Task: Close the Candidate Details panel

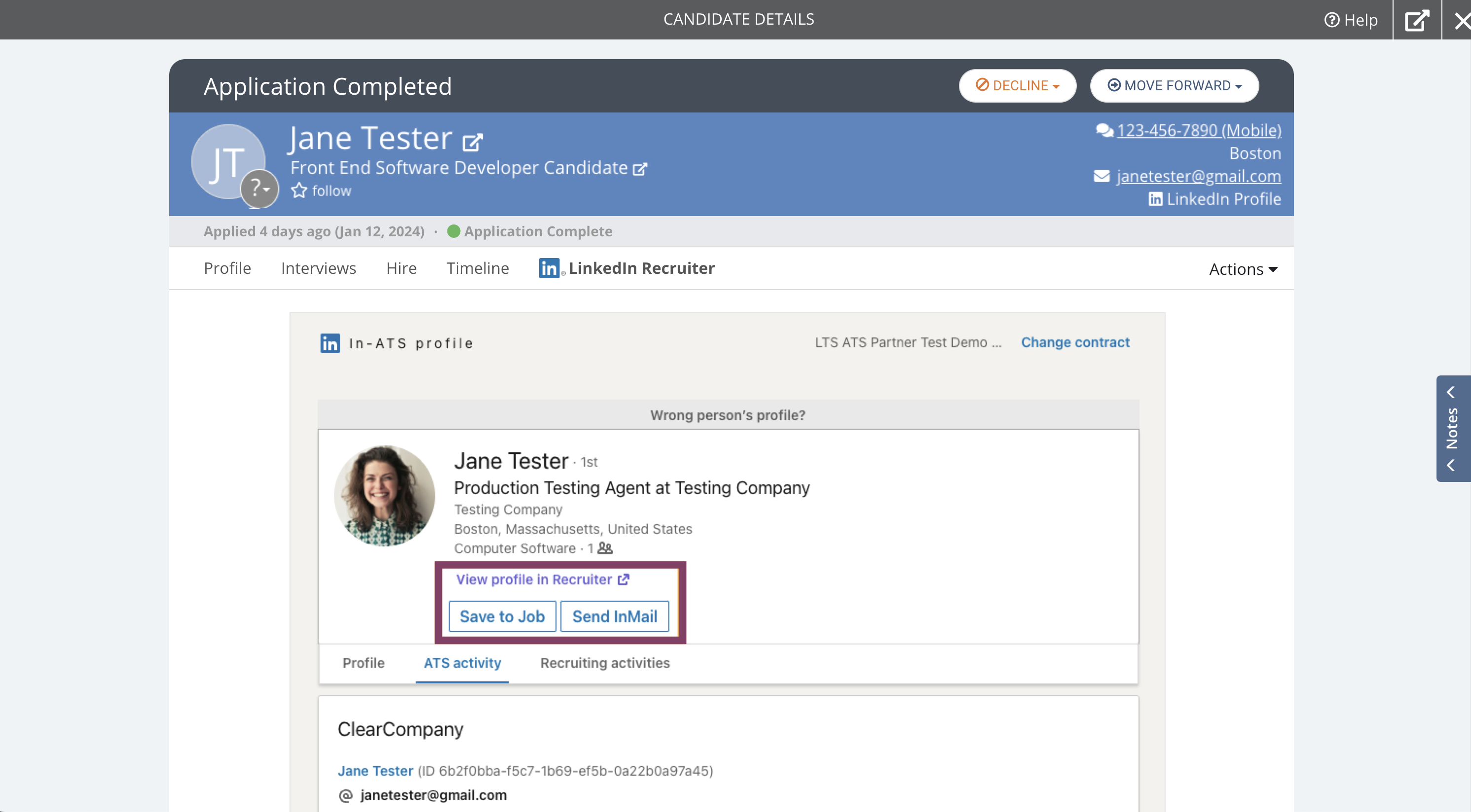Action: pyautogui.click(x=1462, y=21)
